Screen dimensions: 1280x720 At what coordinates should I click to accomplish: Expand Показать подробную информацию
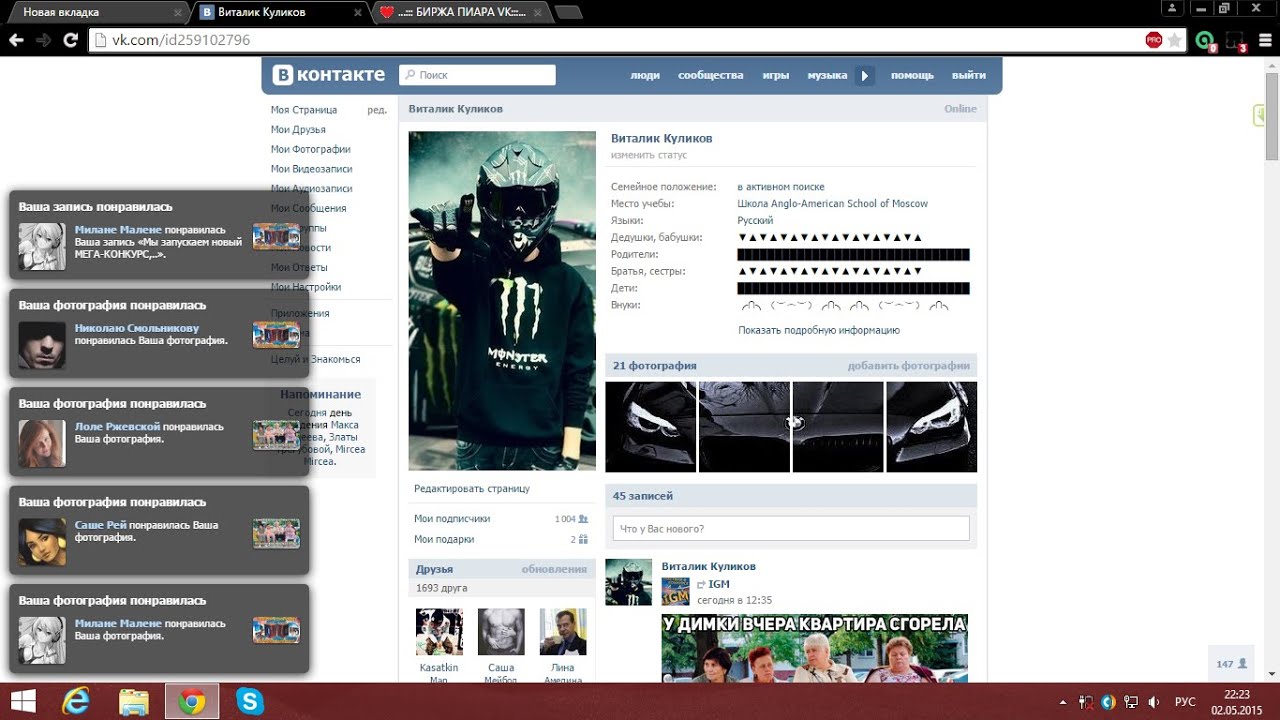[x=819, y=330]
